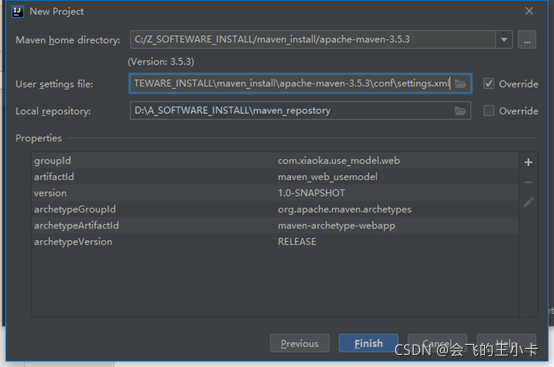Click the Local repository label
554x367 pixels.
(x=53, y=112)
